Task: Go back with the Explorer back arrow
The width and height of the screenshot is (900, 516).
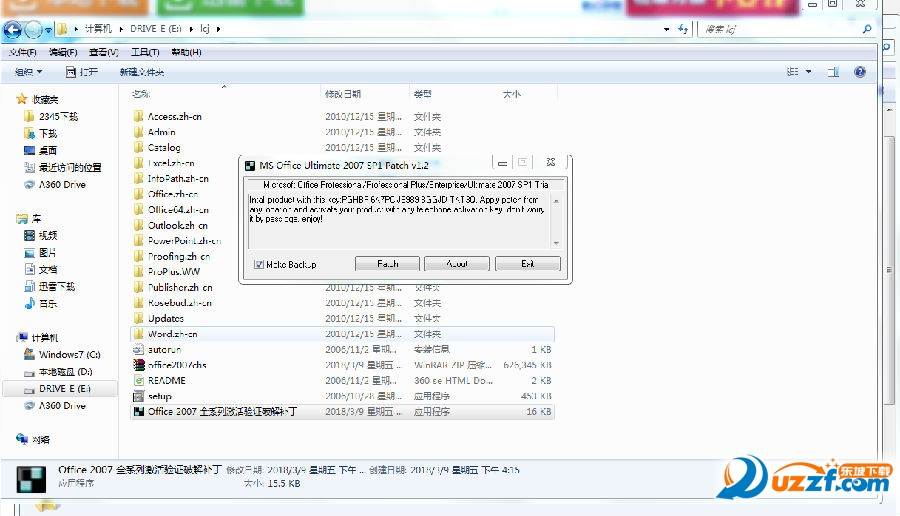Action: click(13, 29)
